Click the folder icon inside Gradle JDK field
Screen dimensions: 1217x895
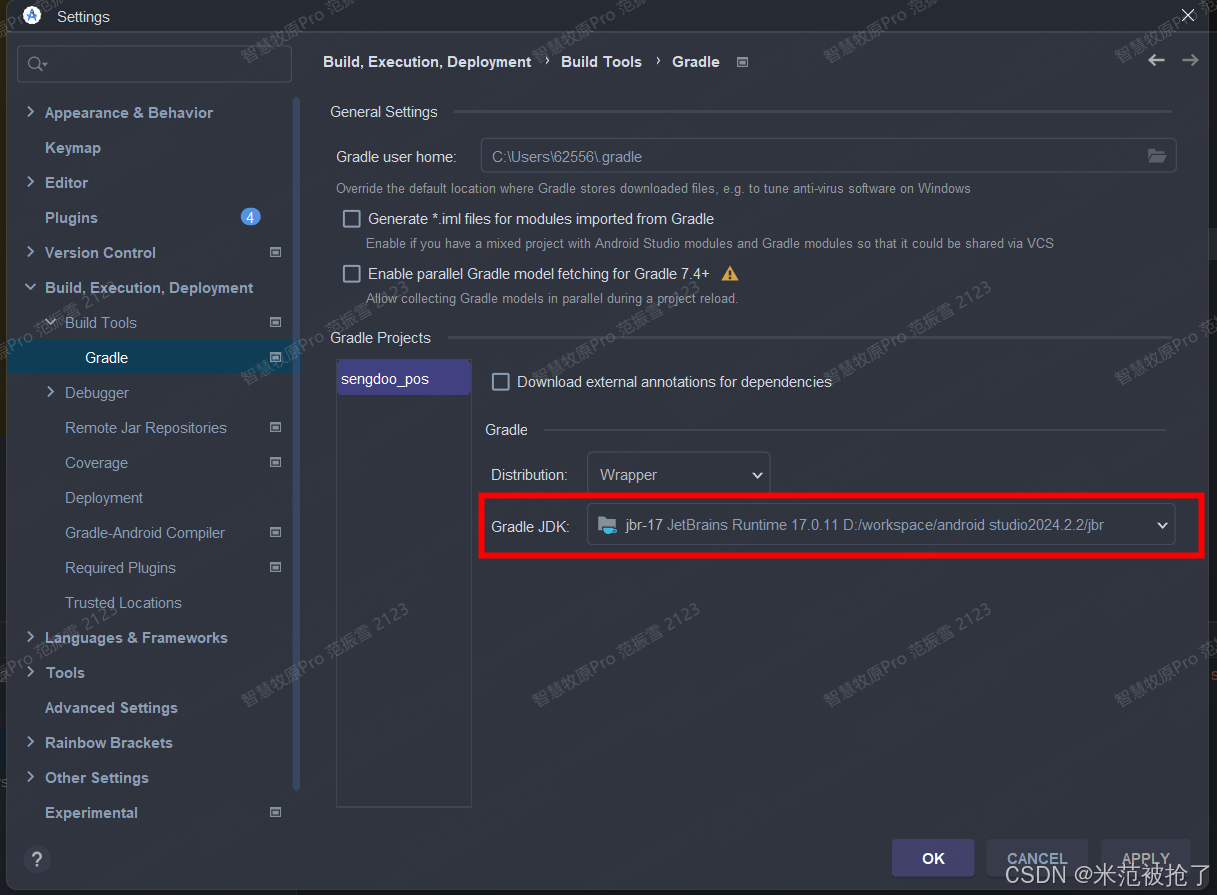point(607,524)
